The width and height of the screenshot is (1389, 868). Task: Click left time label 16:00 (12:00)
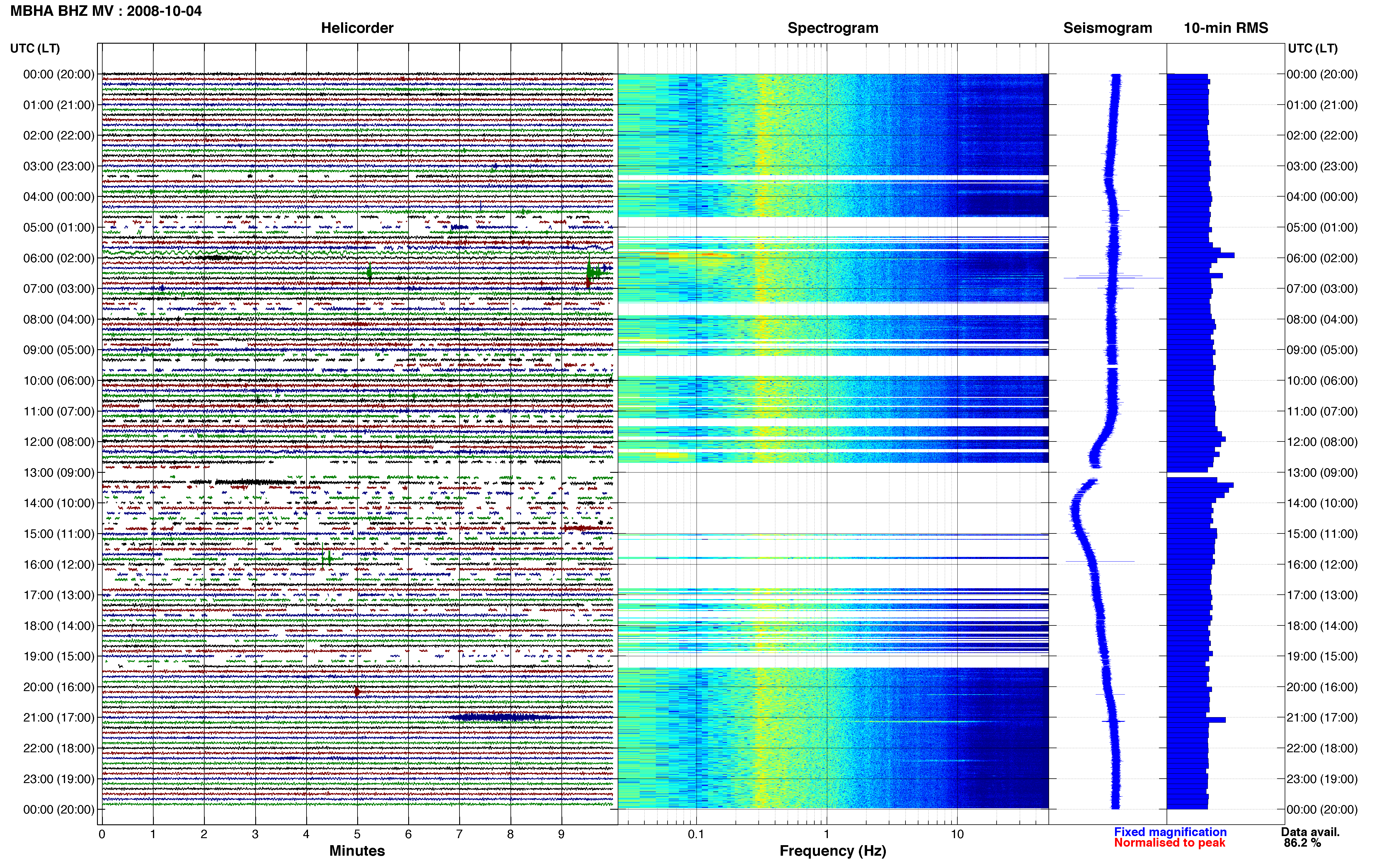59,564
